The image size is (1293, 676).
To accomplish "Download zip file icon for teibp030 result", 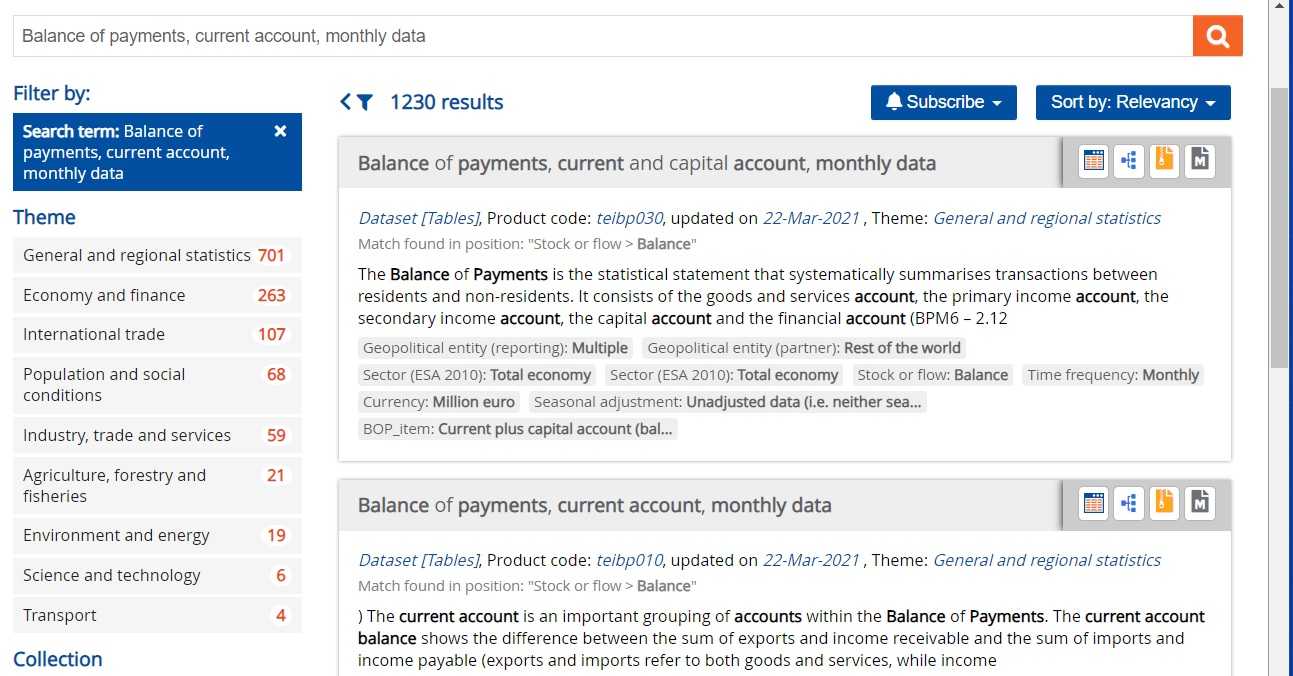I will tap(1164, 161).
